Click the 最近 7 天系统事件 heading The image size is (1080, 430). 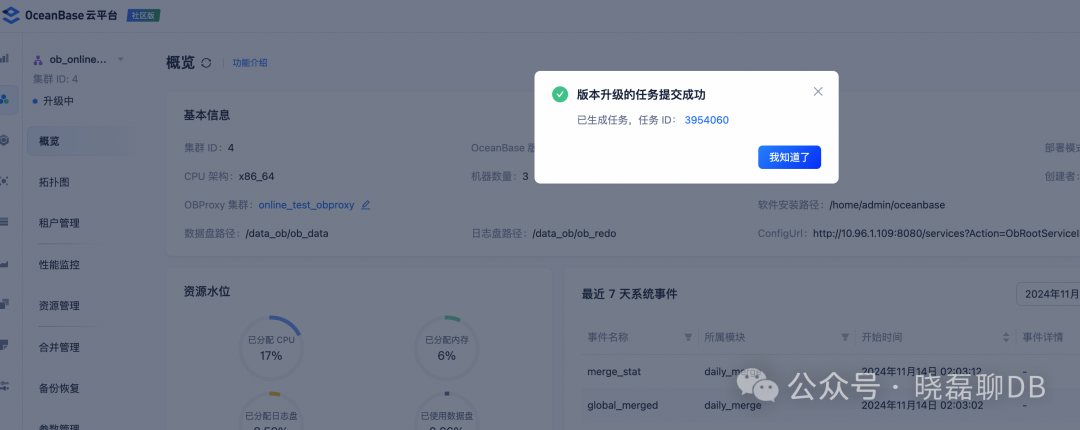630,294
